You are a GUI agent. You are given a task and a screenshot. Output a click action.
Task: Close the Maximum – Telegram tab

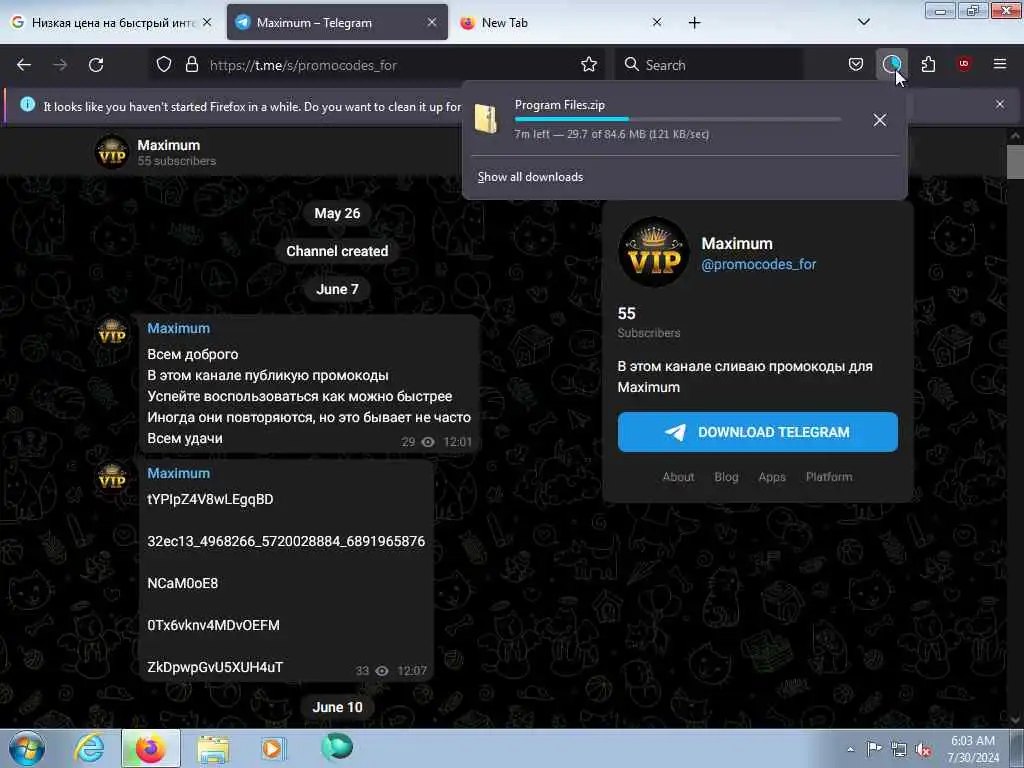pyautogui.click(x=432, y=22)
